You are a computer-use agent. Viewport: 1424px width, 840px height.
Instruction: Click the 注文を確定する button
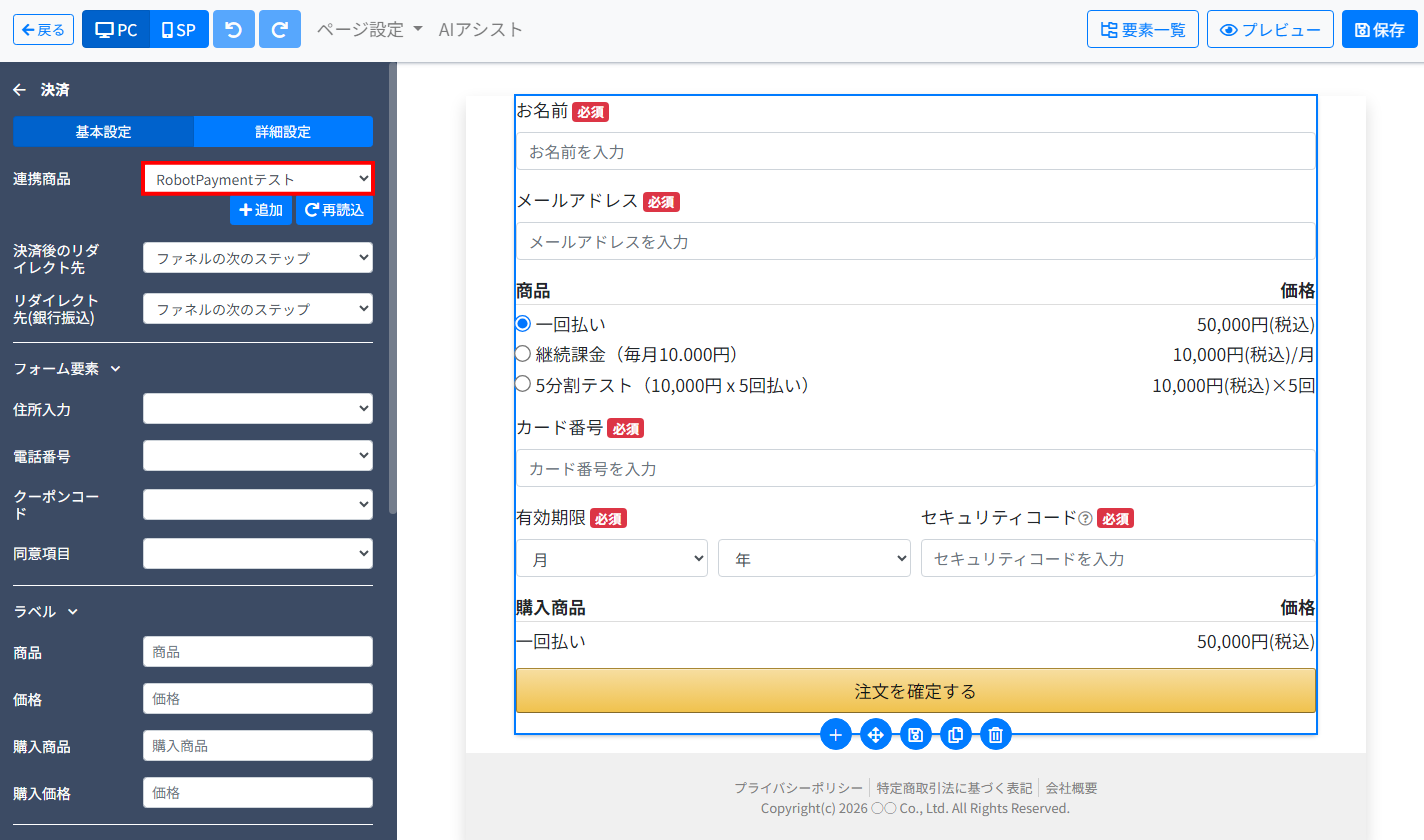[915, 691]
